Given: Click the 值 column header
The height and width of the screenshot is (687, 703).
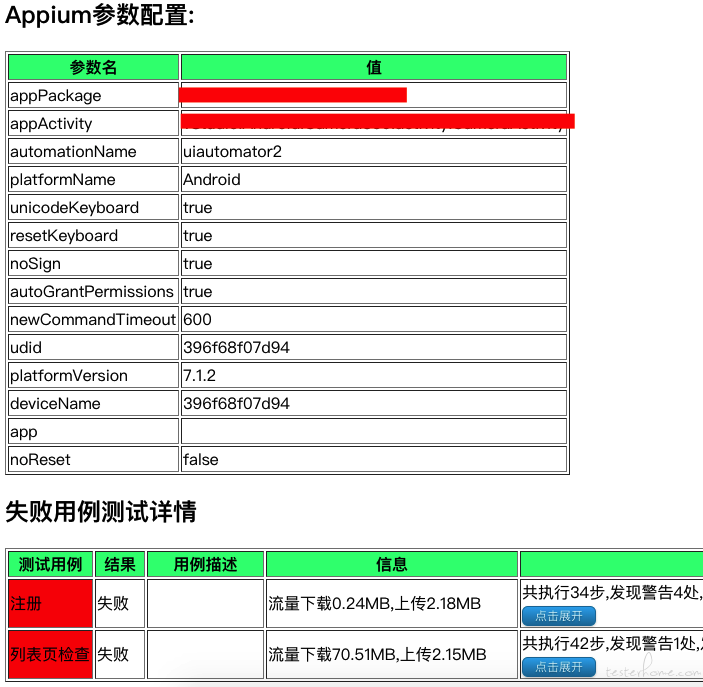Looking at the screenshot, I should tap(374, 67).
